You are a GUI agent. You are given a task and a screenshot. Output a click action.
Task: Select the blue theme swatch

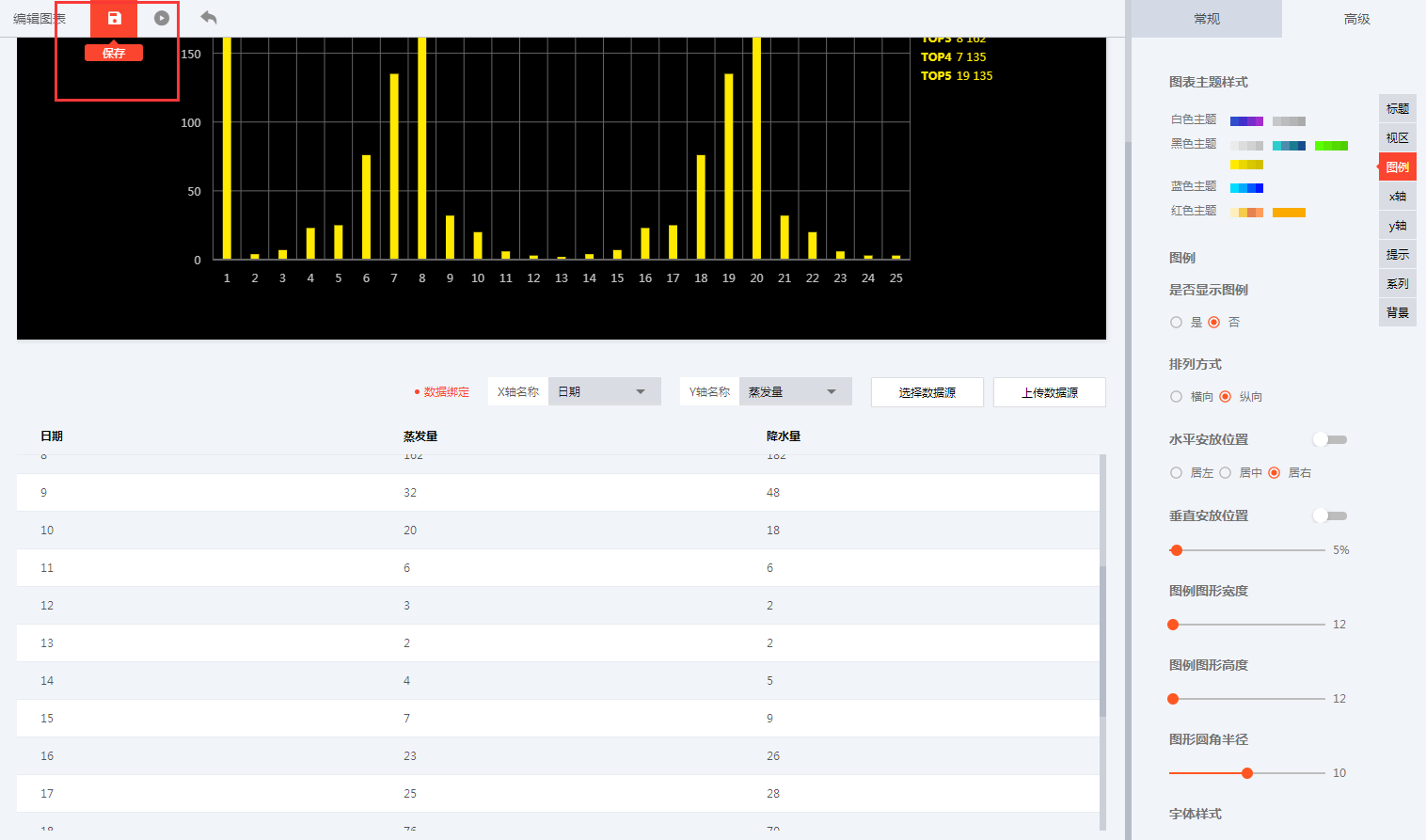1246,188
